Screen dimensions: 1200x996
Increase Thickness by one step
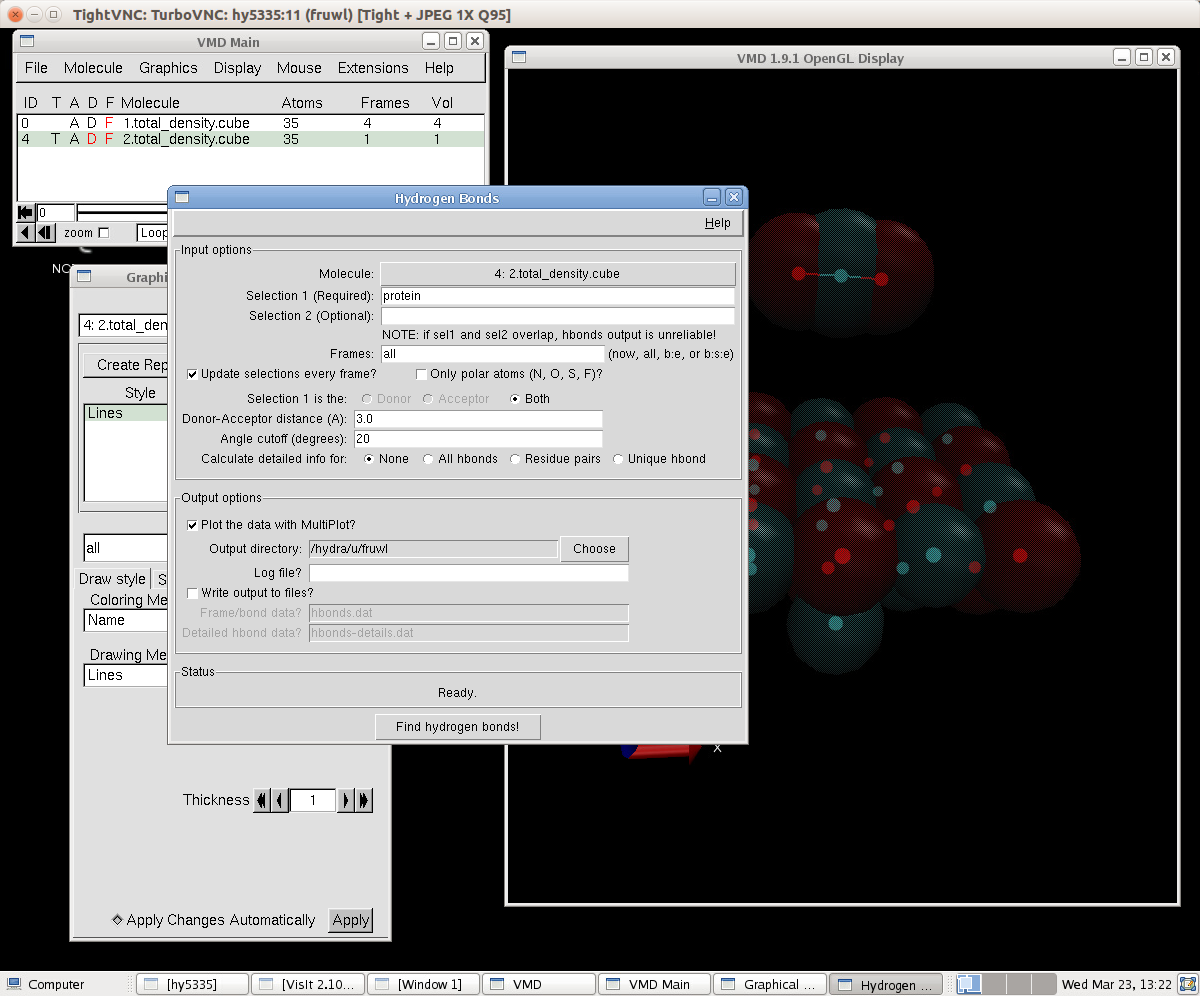click(346, 800)
